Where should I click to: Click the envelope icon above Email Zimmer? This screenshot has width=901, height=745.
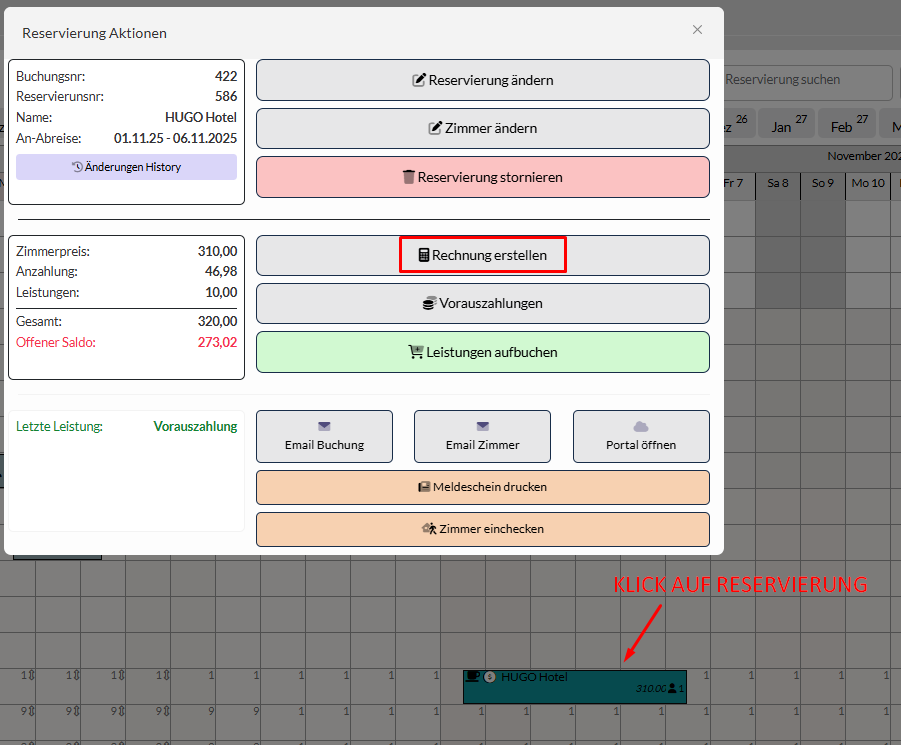(x=482, y=426)
